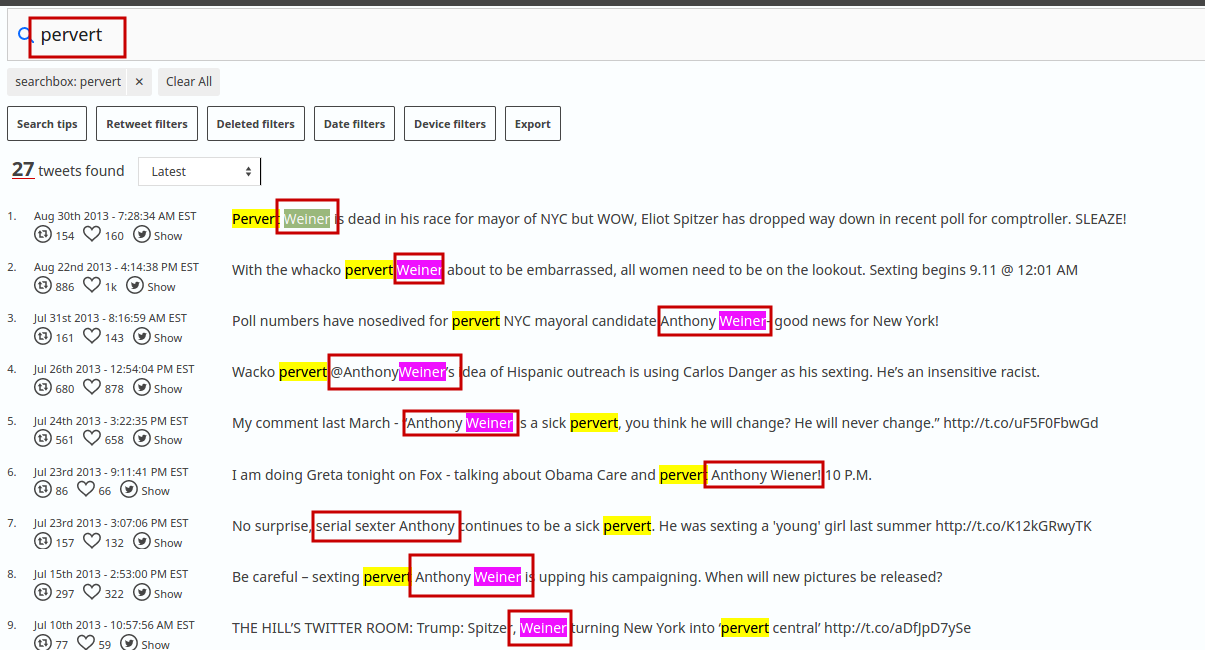Click timestamp 'Jul 23rd 2013 - 9:11:41 PM EST'
The height and width of the screenshot is (650, 1205).
111,472
